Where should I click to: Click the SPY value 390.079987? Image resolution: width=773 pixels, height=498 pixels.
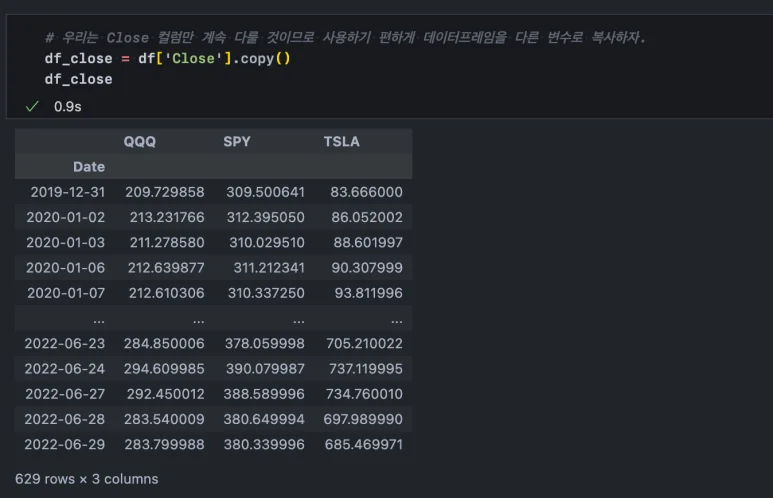(x=265, y=368)
